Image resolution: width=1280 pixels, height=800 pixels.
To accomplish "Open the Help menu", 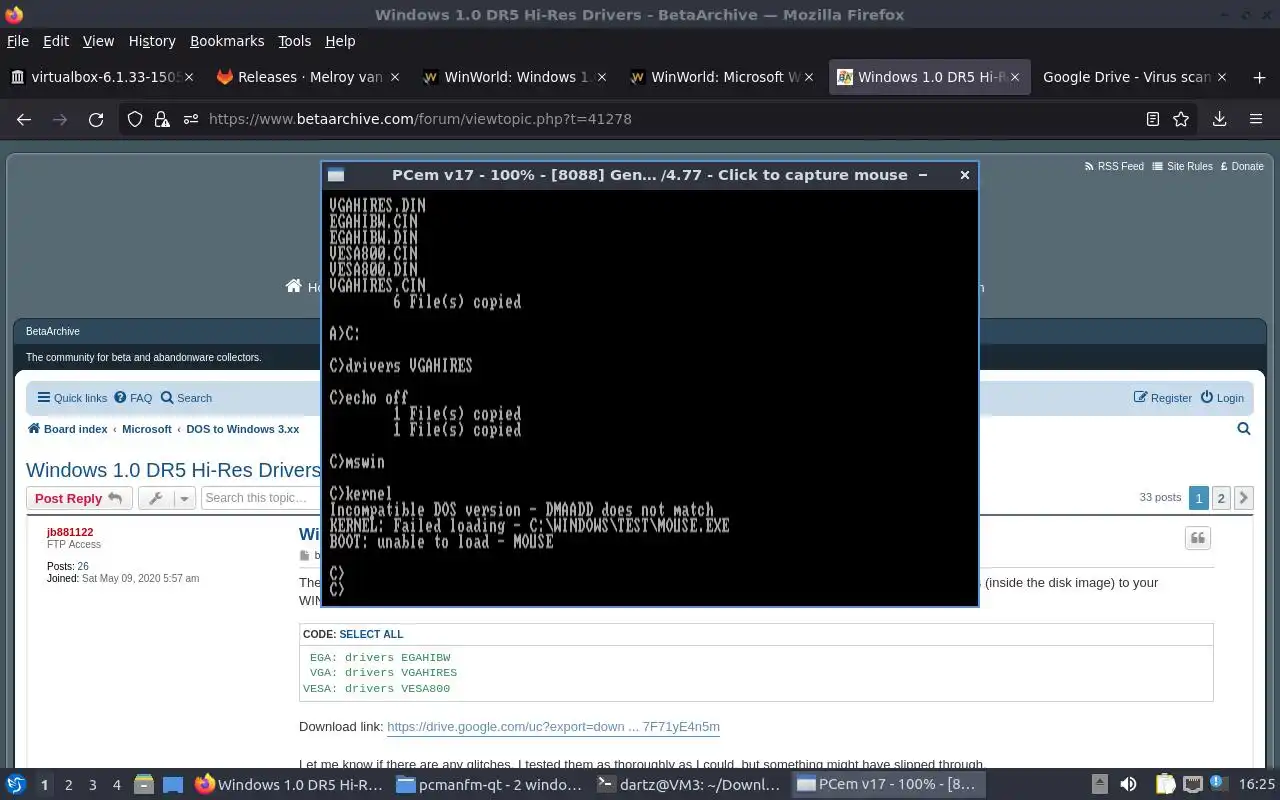I will click(340, 41).
